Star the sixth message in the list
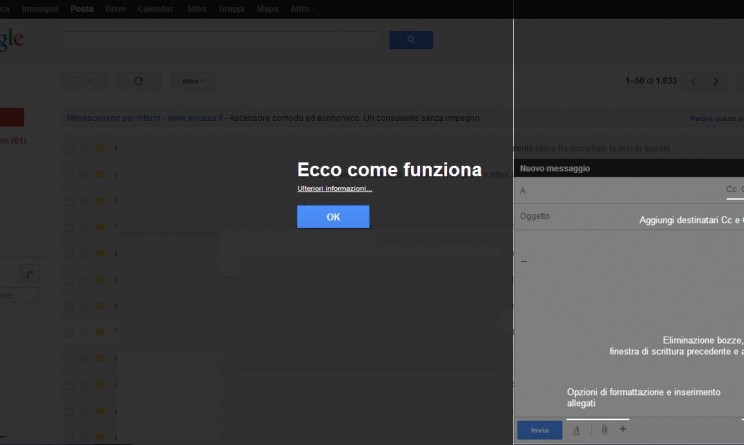Screen dimensions: 744x445 [x=85, y=280]
